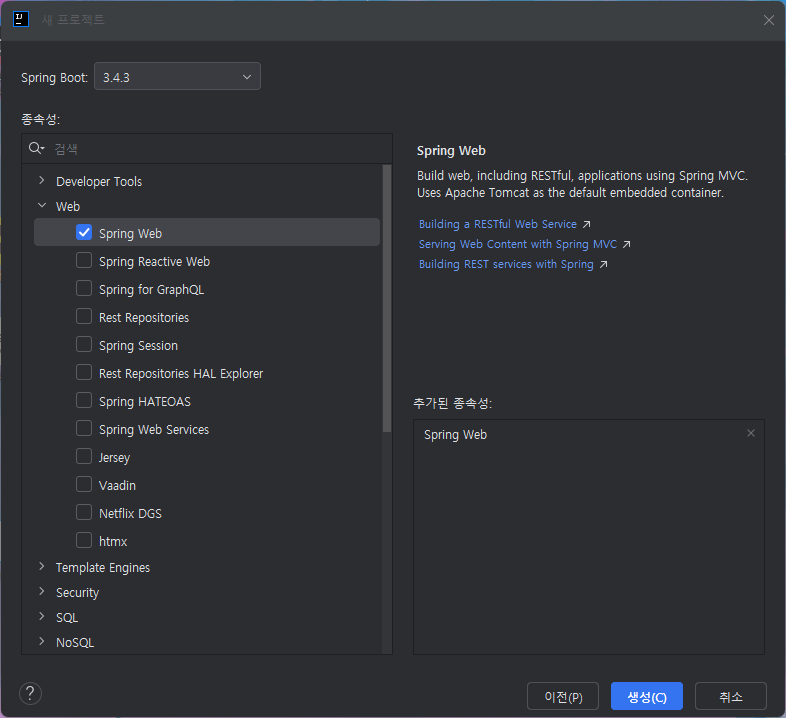The height and width of the screenshot is (718, 786).
Task: Remove Spring Web from added dependencies
Action: [750, 433]
